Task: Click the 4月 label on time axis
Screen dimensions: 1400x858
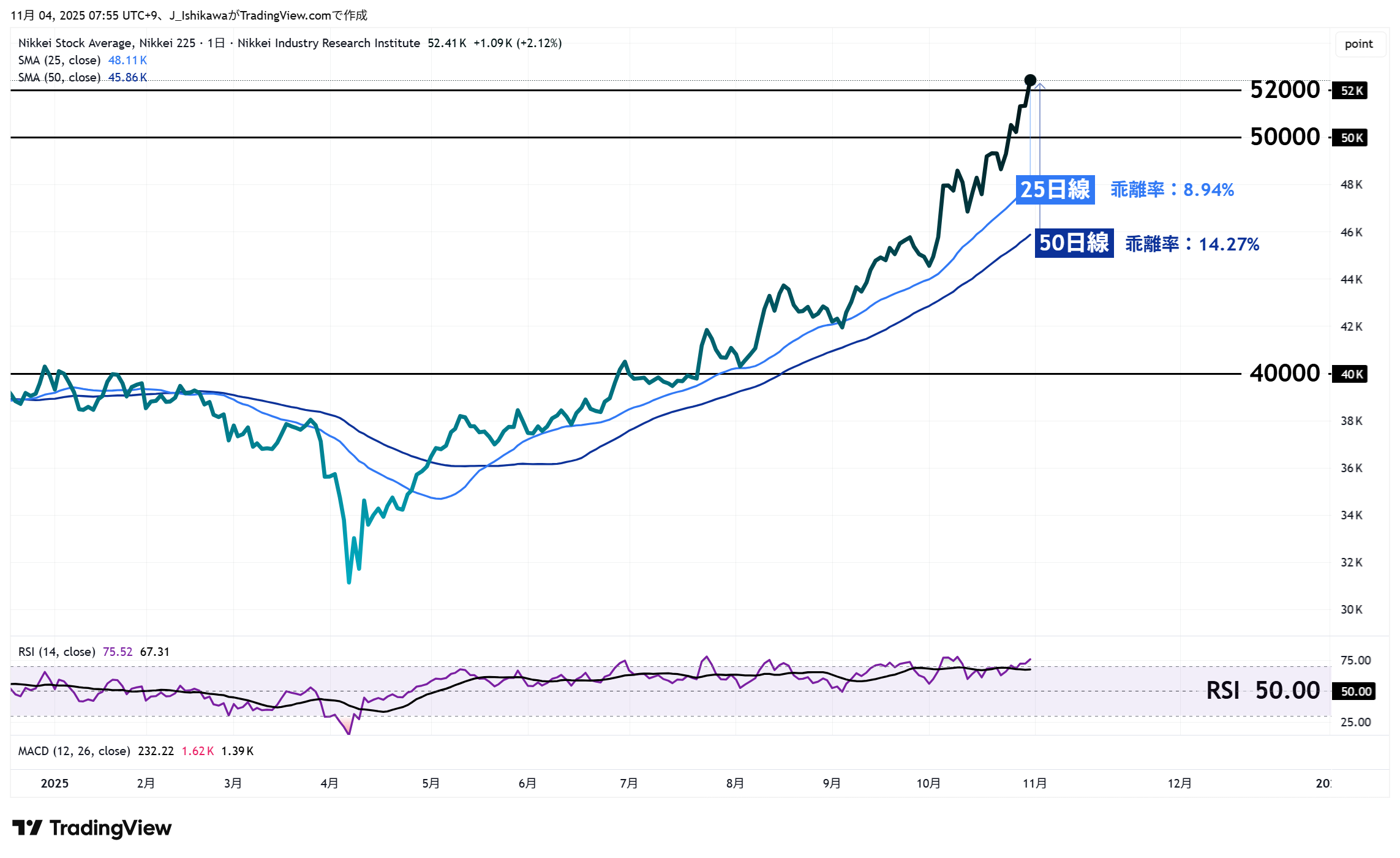Action: [x=329, y=783]
